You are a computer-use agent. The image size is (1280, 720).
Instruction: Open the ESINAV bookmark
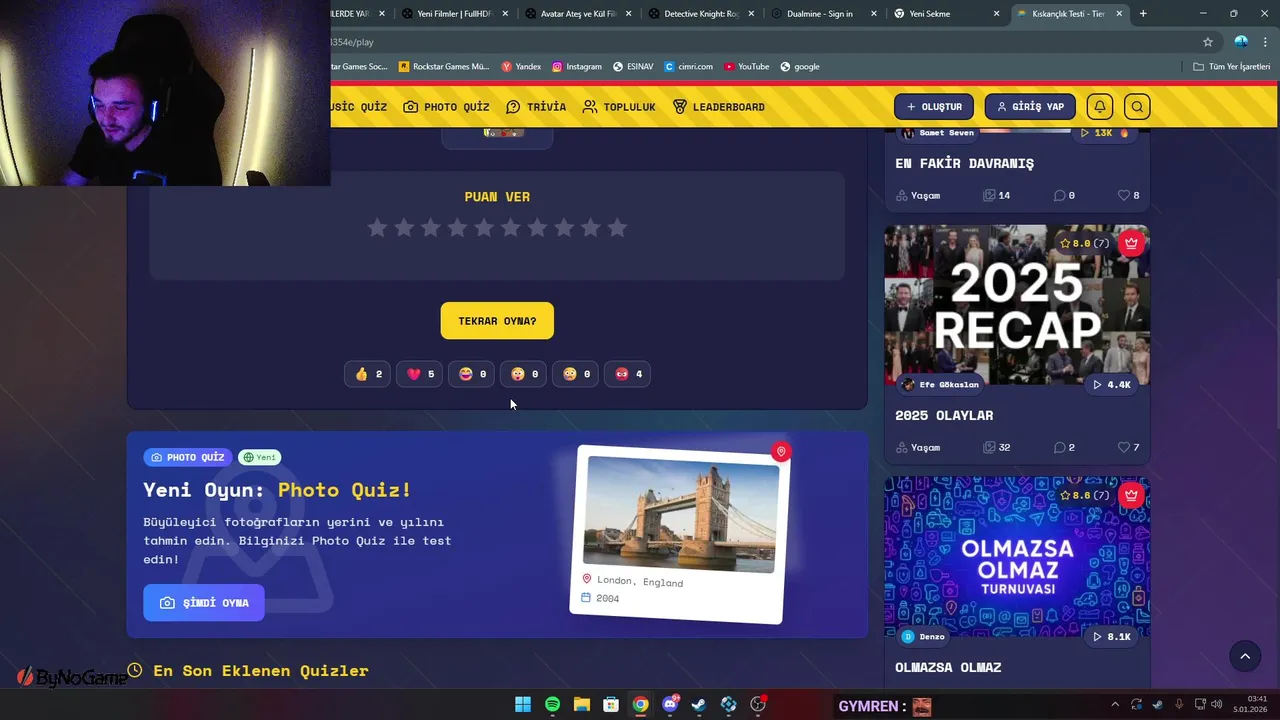point(633,67)
